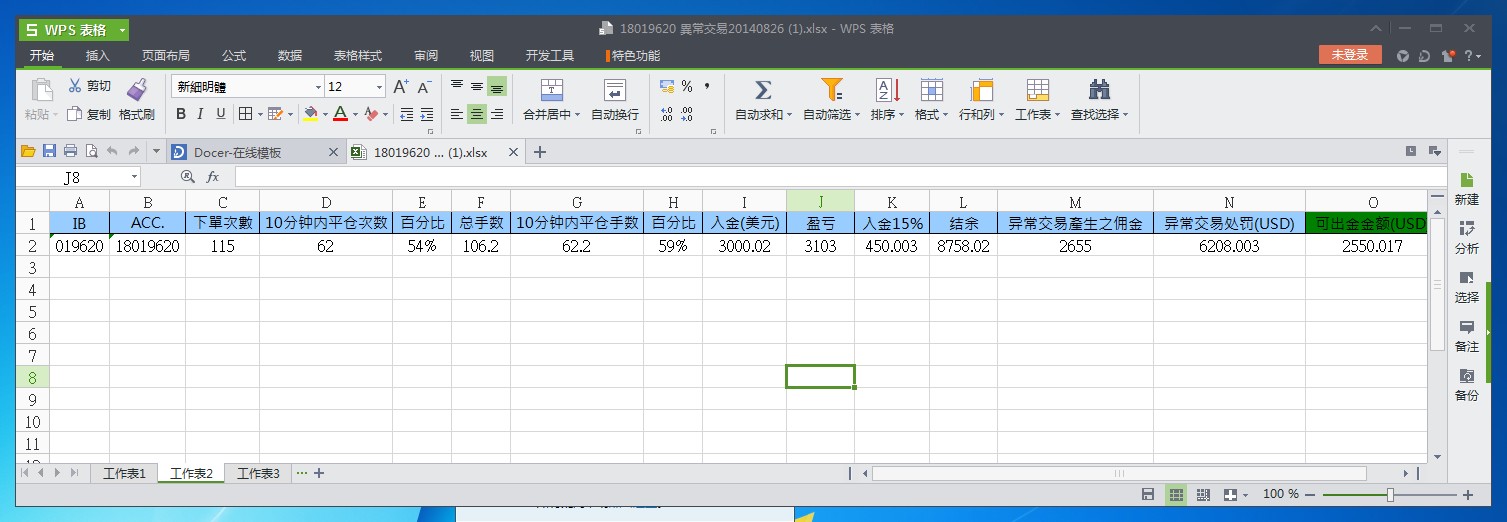The height and width of the screenshot is (522, 1507).
Task: Expand the font color dropdown arrow
Action: point(354,115)
